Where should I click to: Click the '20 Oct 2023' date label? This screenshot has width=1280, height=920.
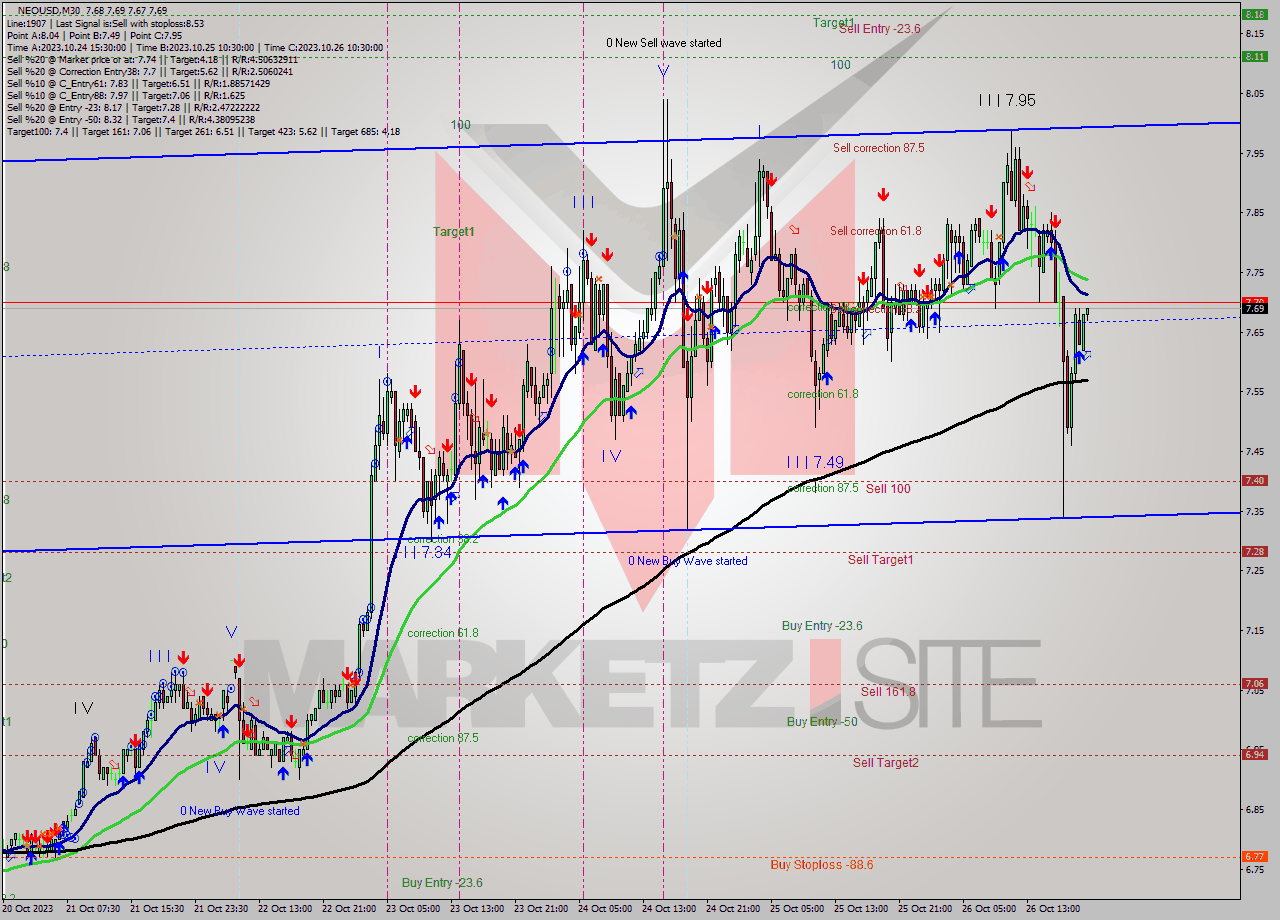click(29, 909)
